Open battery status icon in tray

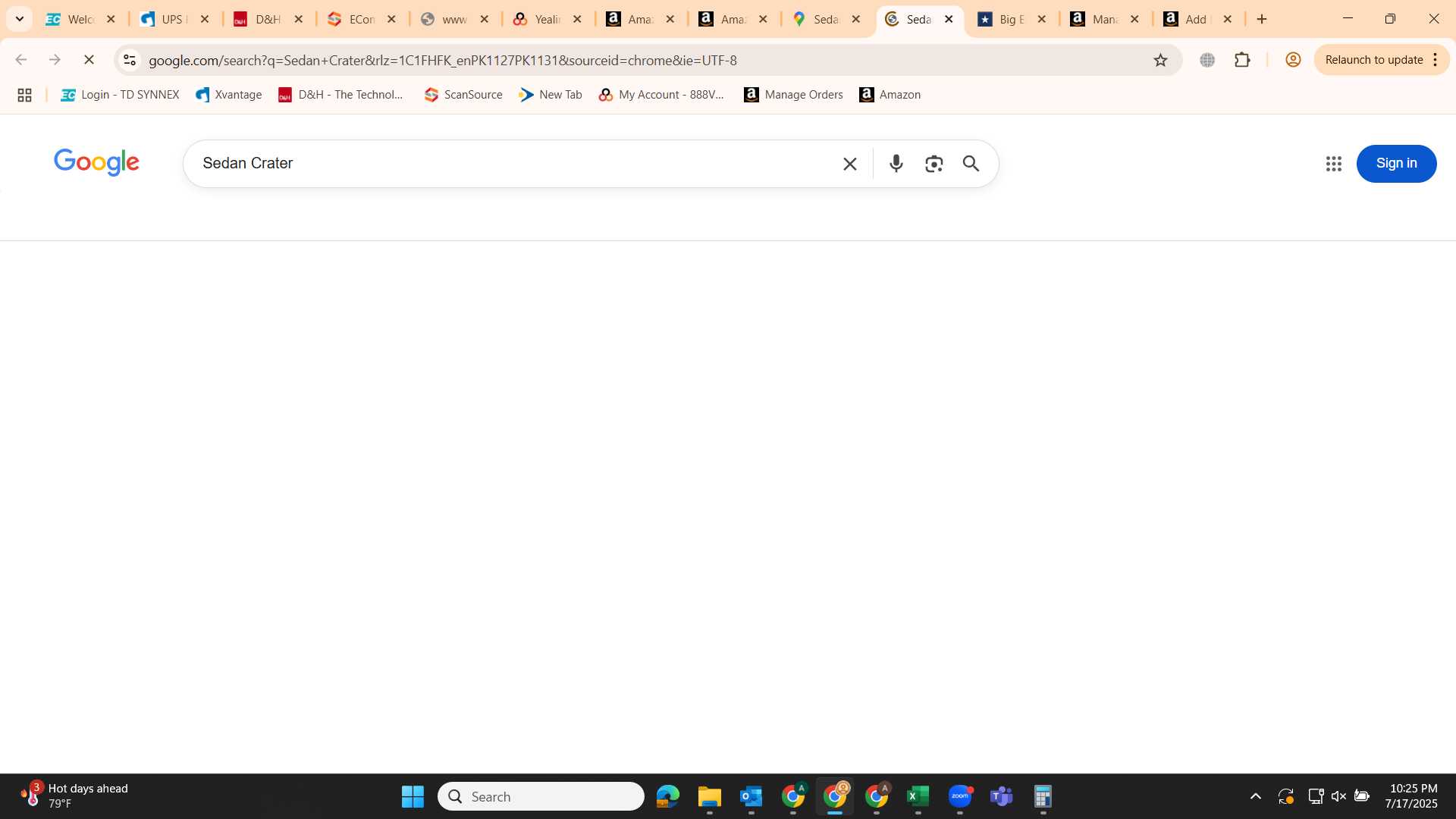(x=1362, y=796)
